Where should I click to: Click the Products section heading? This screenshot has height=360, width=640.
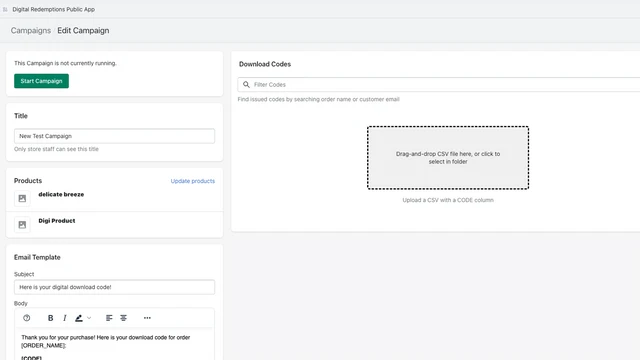tap(28, 181)
